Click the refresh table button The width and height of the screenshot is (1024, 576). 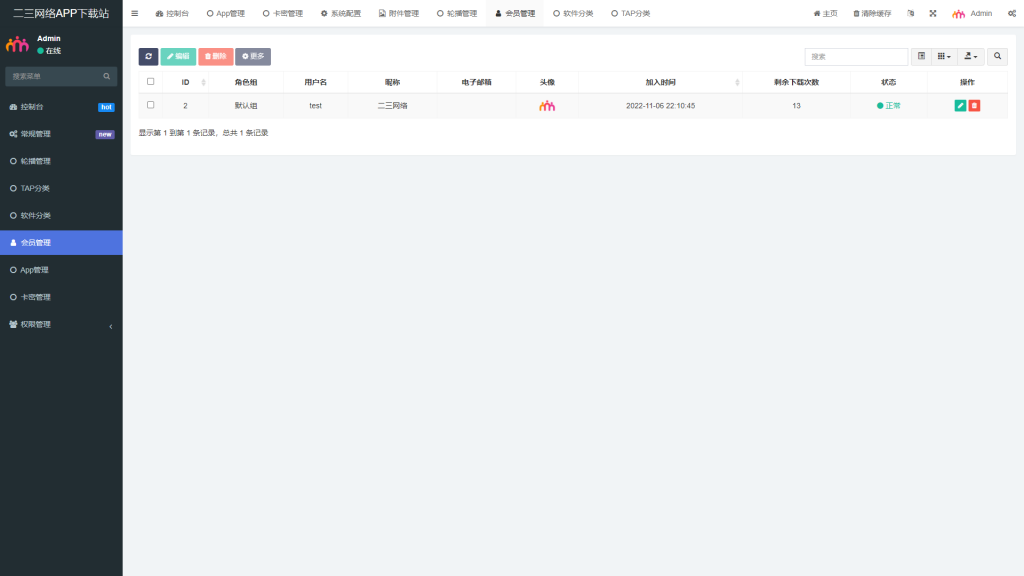click(148, 57)
